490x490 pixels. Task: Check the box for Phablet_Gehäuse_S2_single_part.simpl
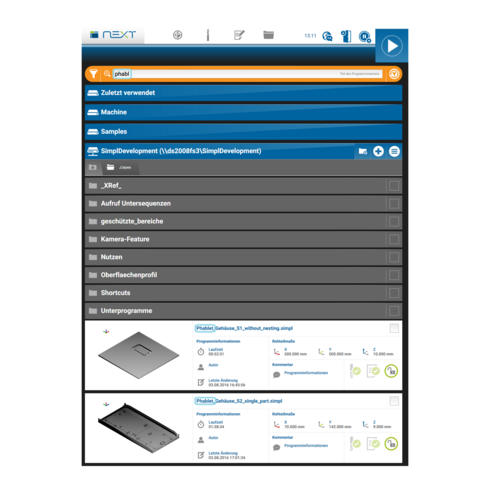[394, 401]
